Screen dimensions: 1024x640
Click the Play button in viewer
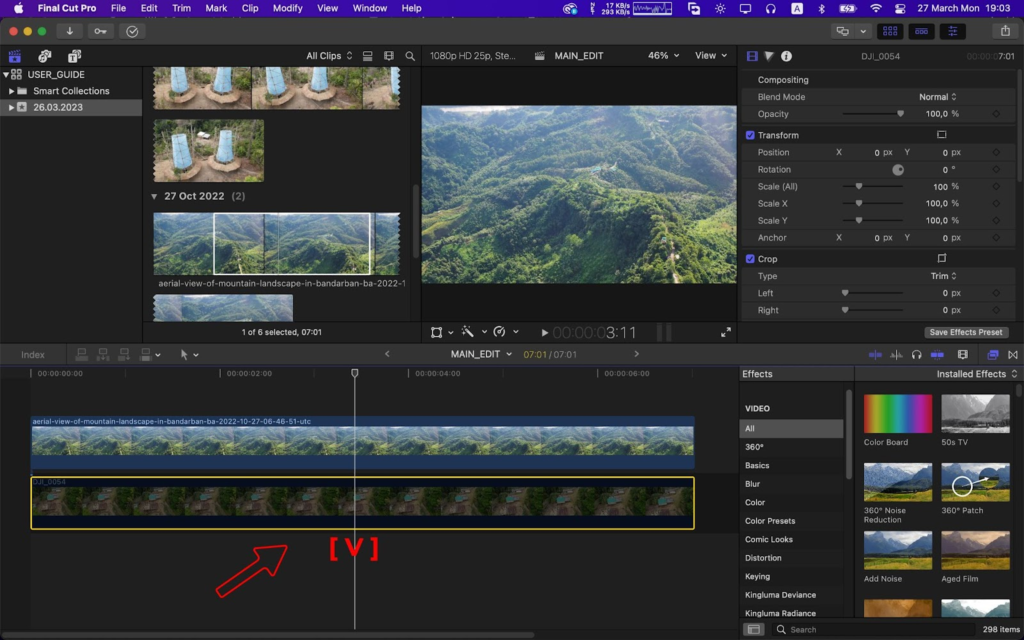click(x=544, y=332)
